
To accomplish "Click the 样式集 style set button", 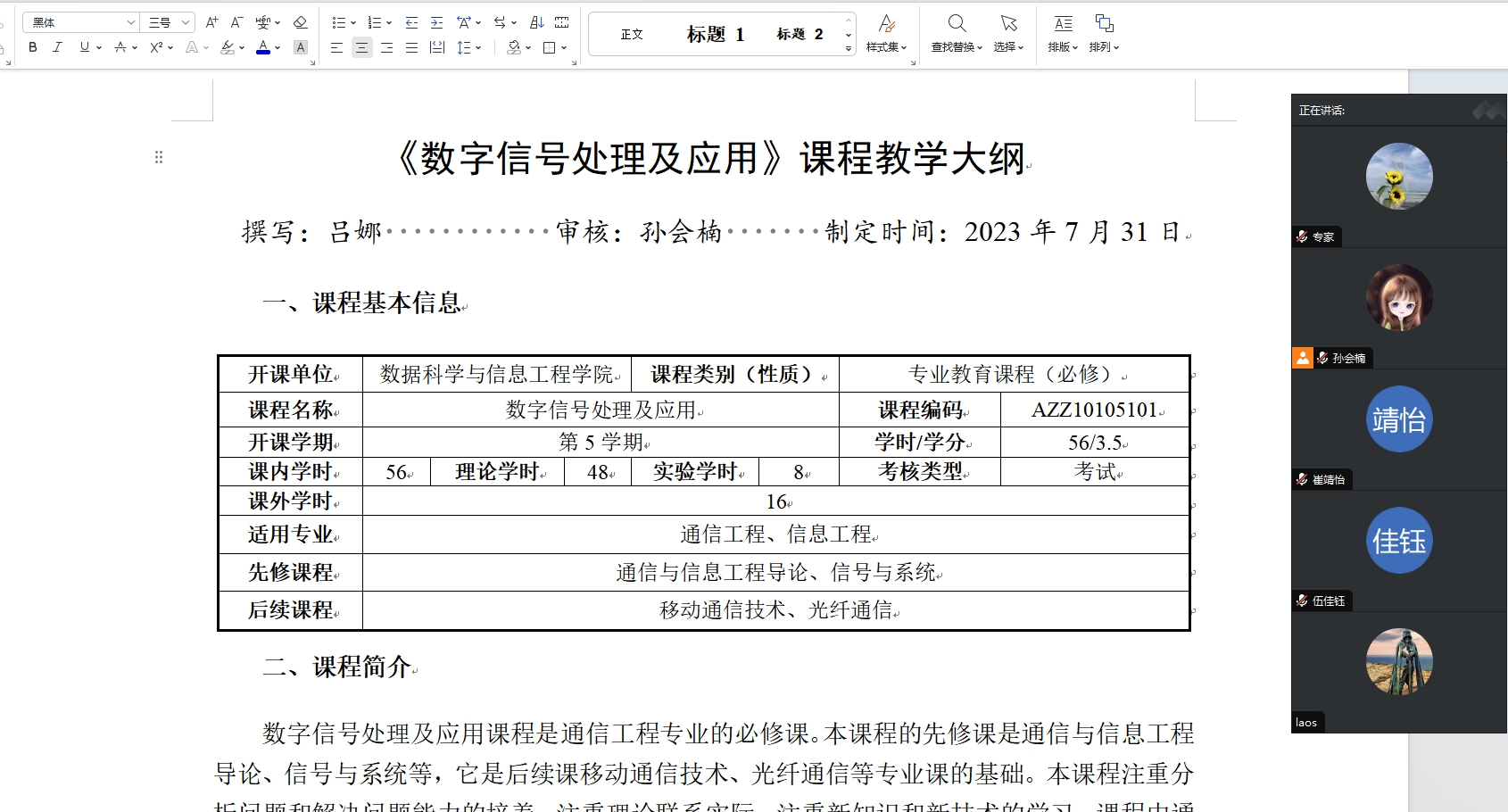I will pyautogui.click(x=886, y=33).
